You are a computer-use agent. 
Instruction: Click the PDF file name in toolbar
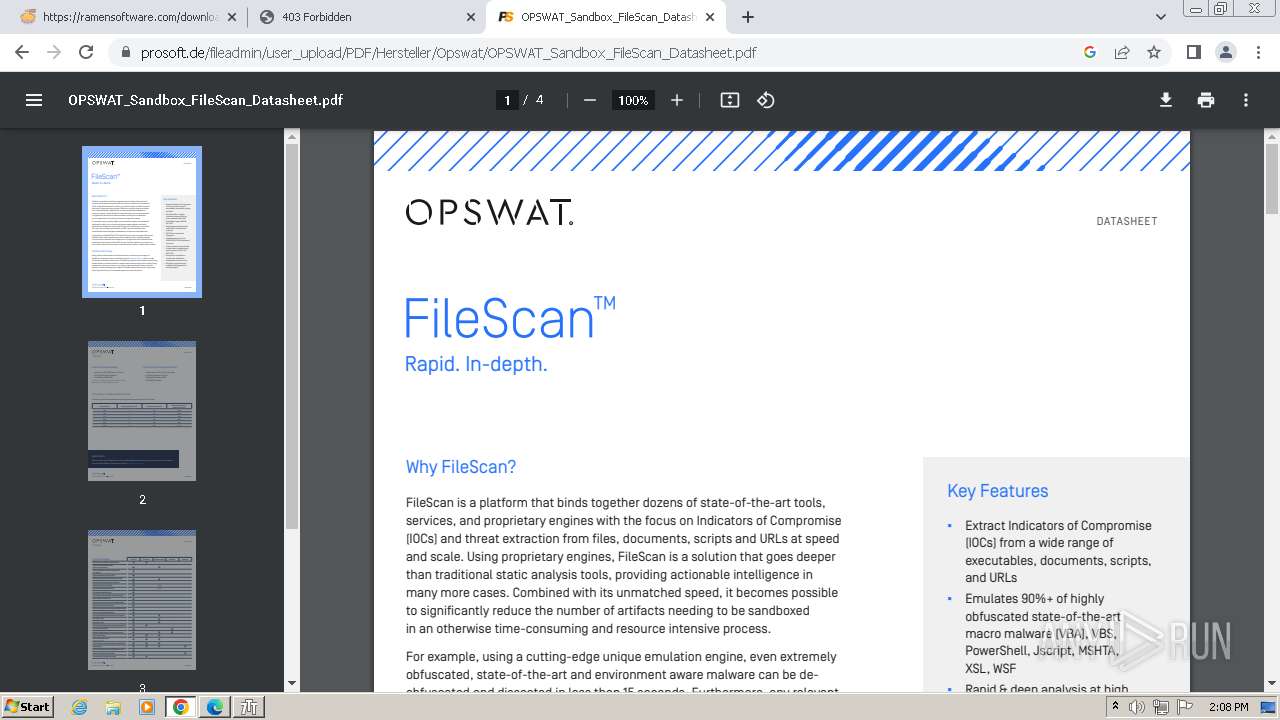click(205, 100)
